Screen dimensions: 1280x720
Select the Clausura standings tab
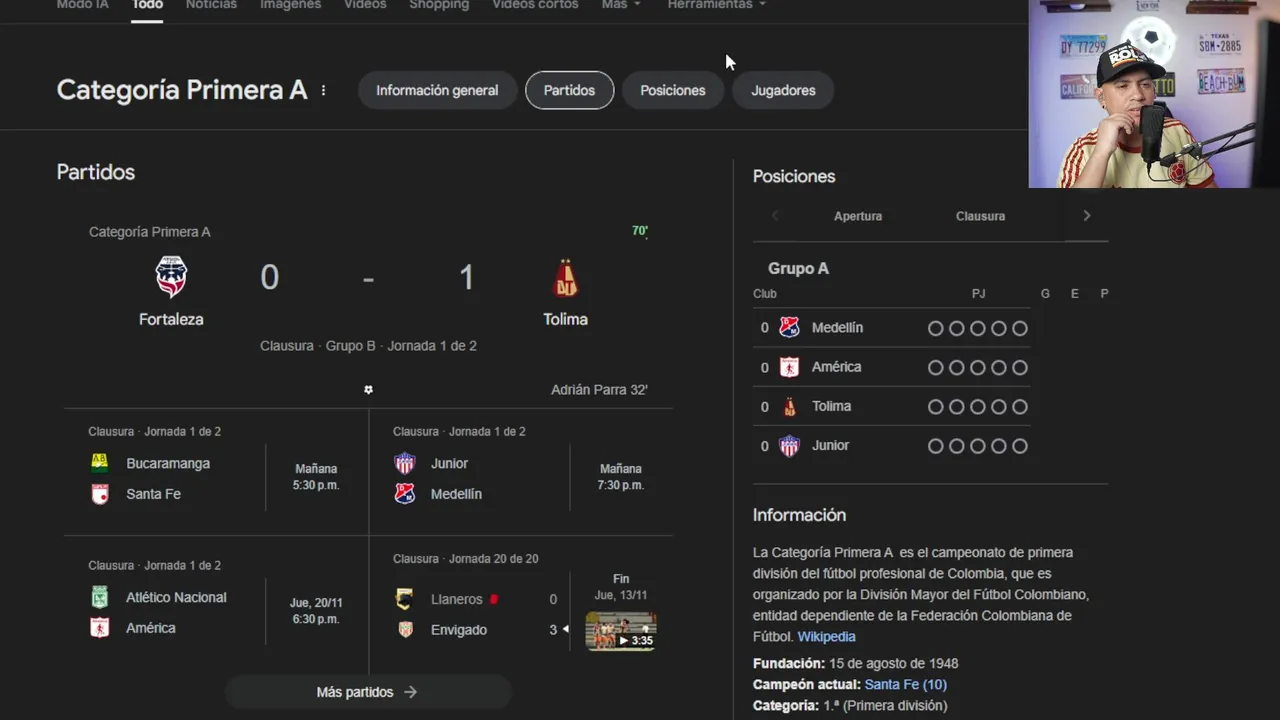[x=980, y=216]
